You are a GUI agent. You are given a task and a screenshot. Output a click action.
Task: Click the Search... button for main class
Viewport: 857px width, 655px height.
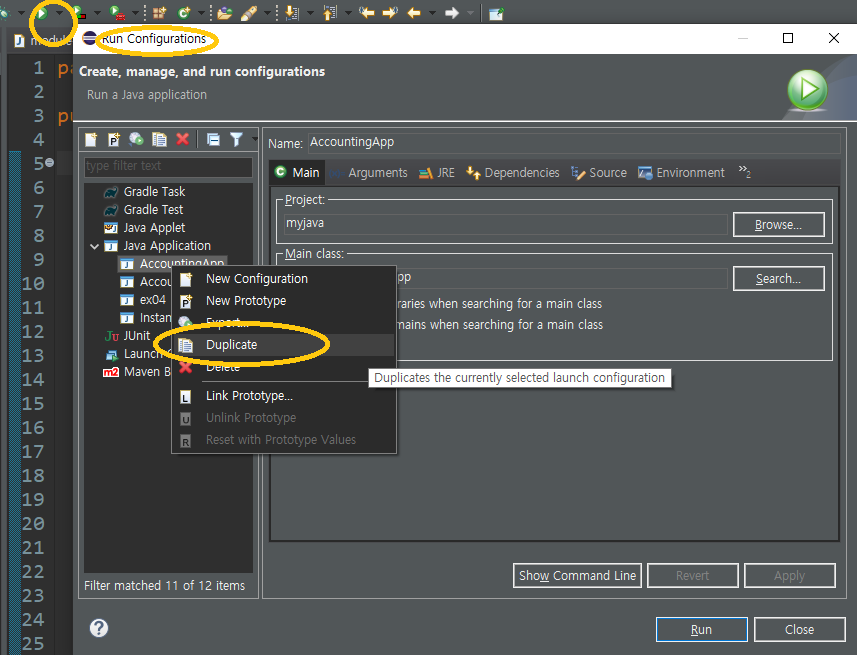tap(778, 279)
